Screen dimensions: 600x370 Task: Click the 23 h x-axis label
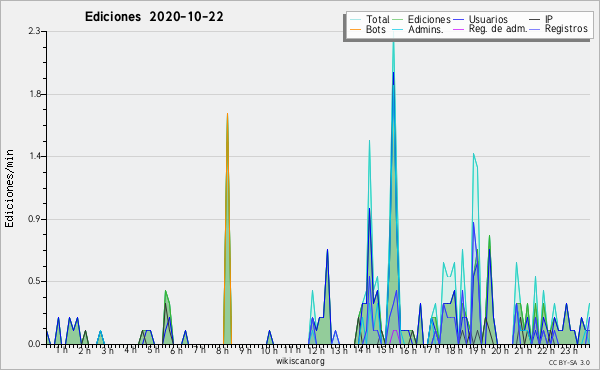point(569,350)
